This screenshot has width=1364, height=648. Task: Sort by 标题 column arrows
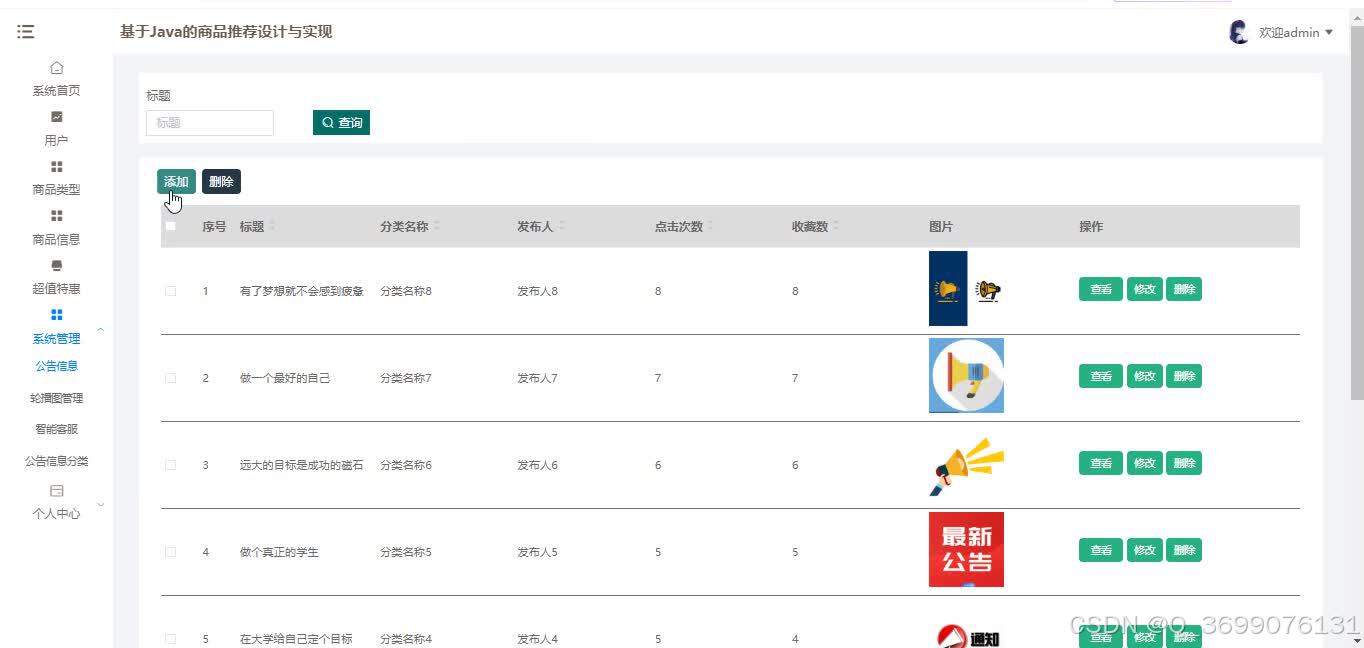(271, 226)
